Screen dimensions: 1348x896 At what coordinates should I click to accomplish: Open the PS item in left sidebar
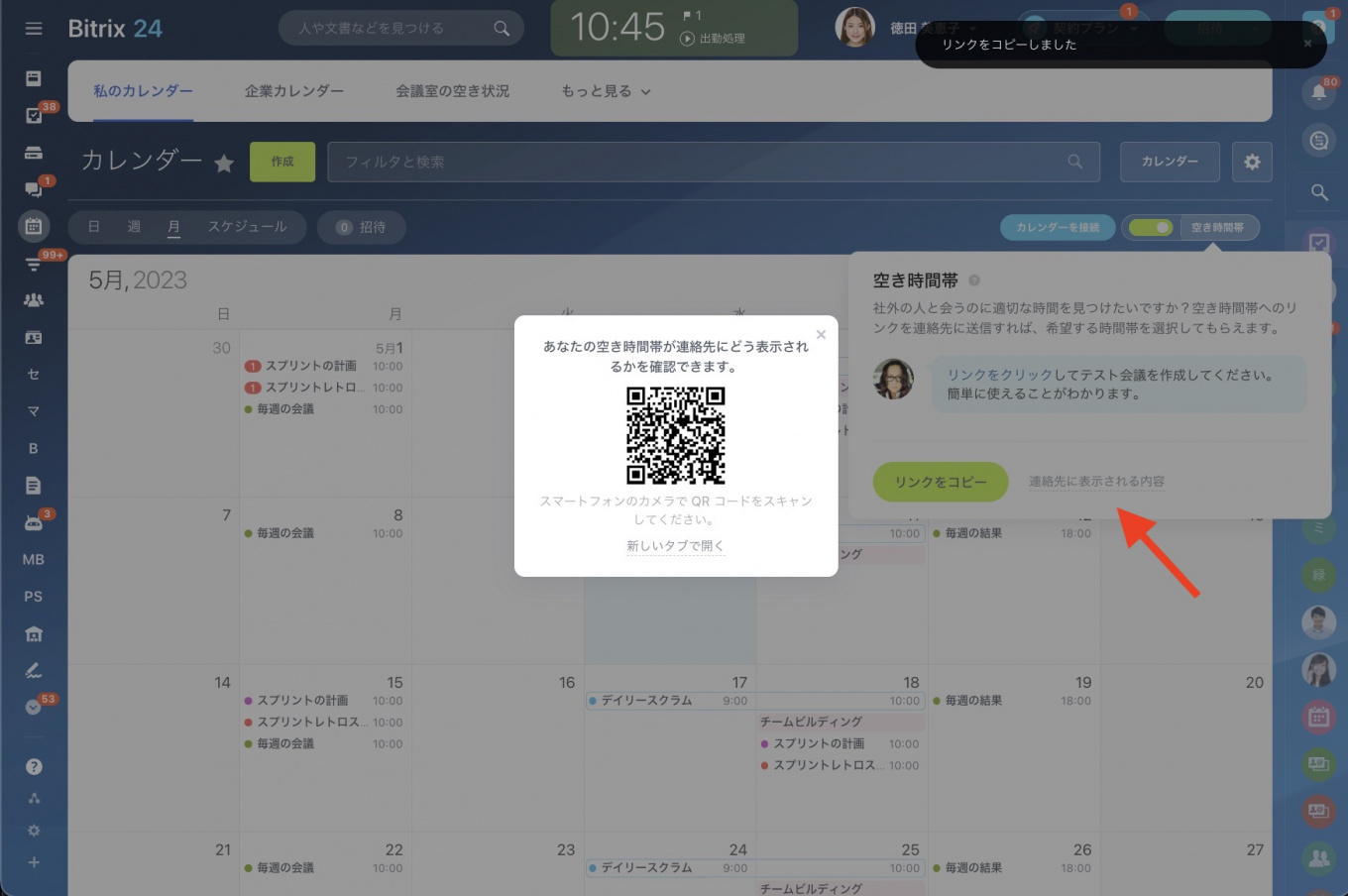click(x=34, y=597)
